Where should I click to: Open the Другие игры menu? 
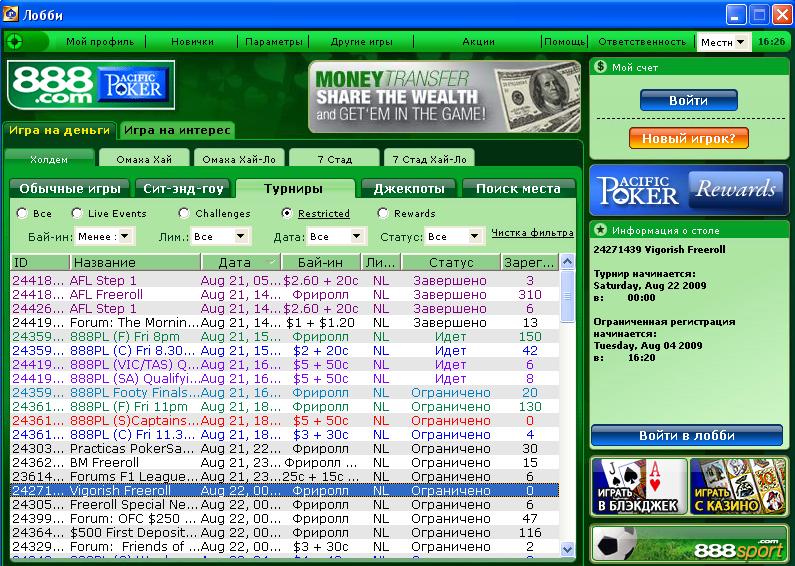pos(362,42)
